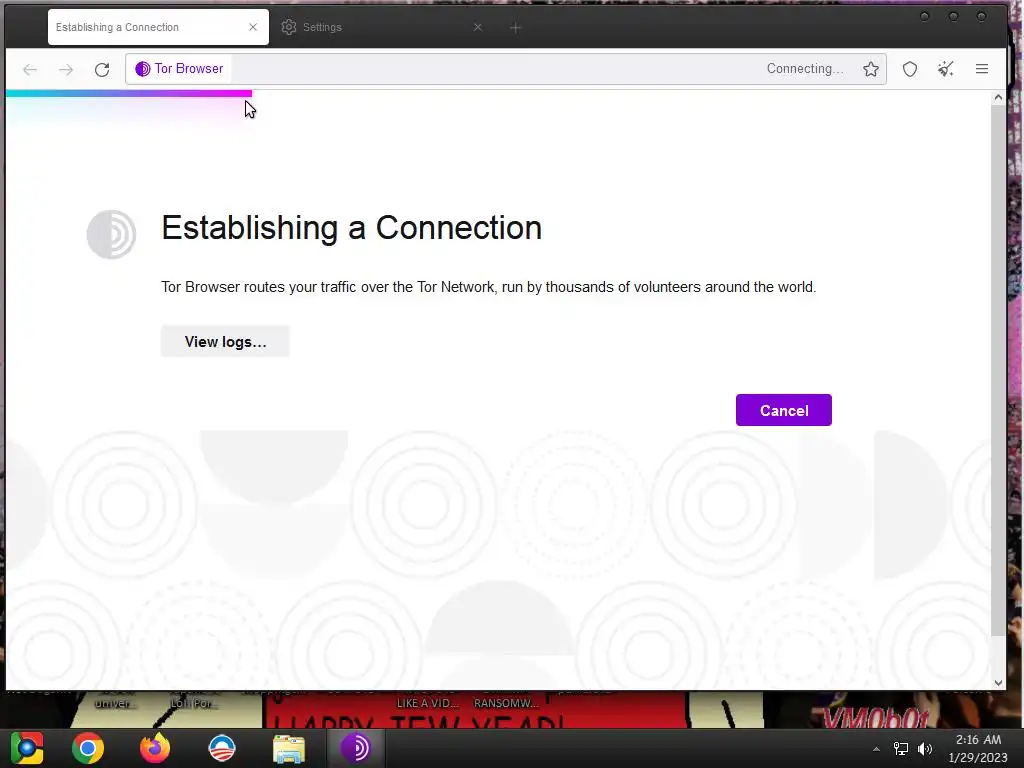
Task: Click the Connecting… status text in address bar
Action: (x=805, y=69)
